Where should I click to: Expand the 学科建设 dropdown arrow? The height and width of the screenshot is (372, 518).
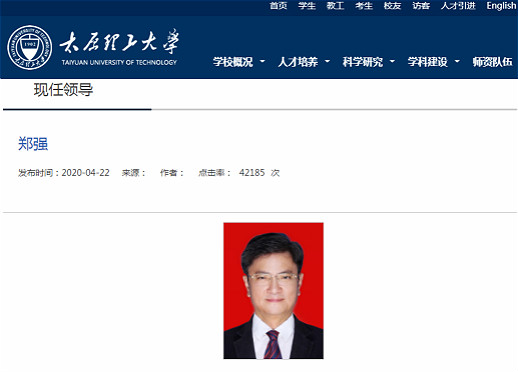tap(457, 61)
